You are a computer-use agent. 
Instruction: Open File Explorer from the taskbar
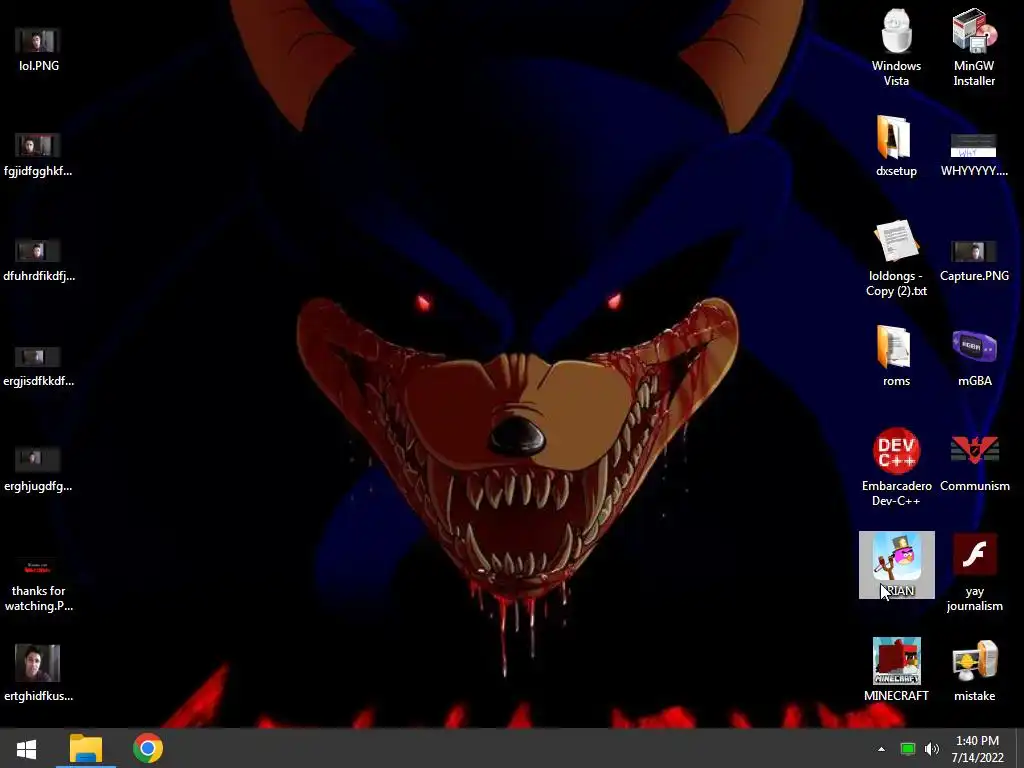click(x=86, y=748)
